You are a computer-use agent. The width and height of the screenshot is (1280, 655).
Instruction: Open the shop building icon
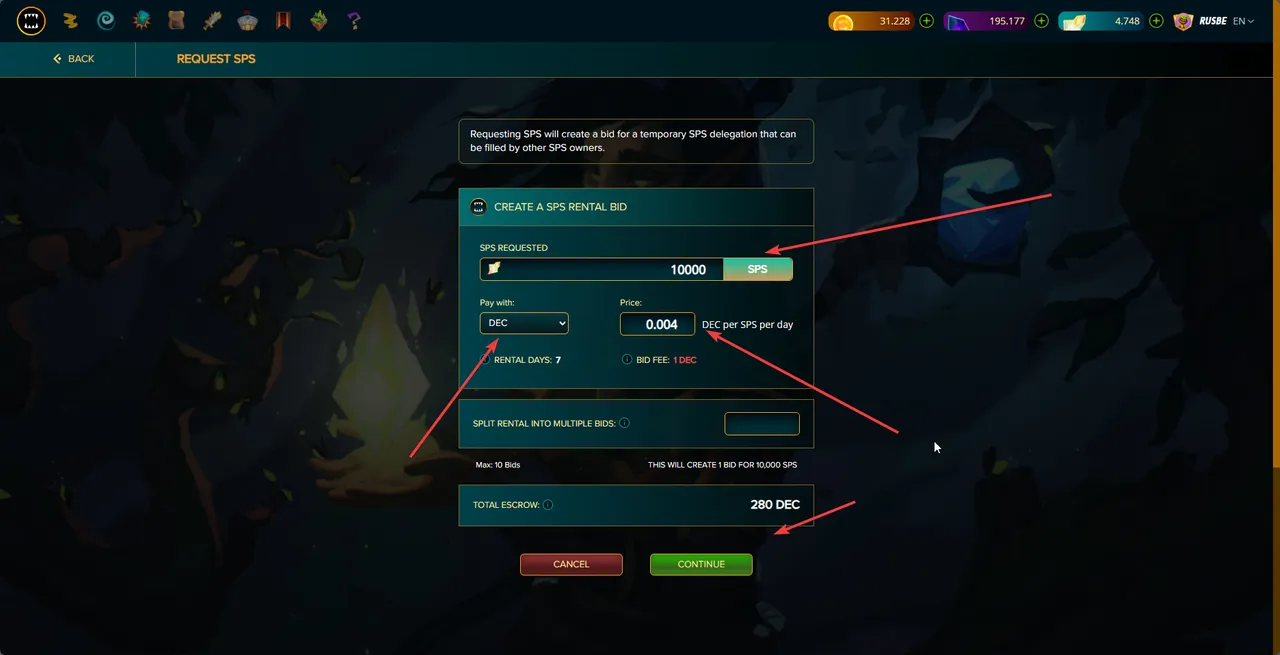click(247, 20)
